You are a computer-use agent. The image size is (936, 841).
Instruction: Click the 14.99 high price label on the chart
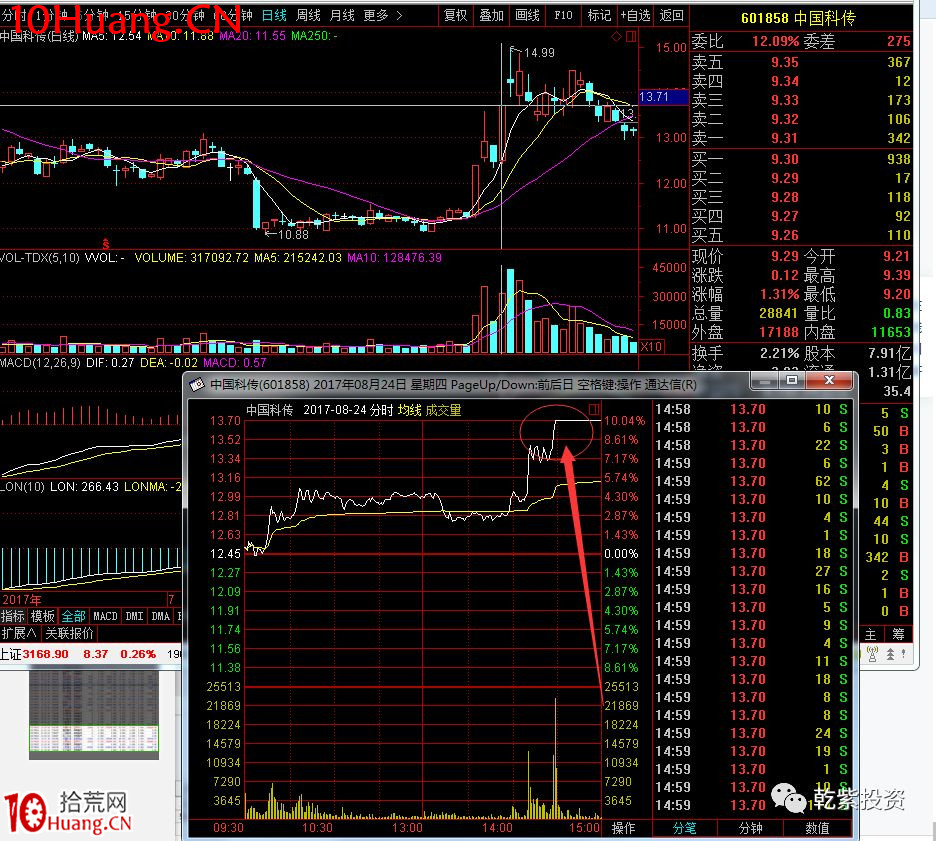539,53
